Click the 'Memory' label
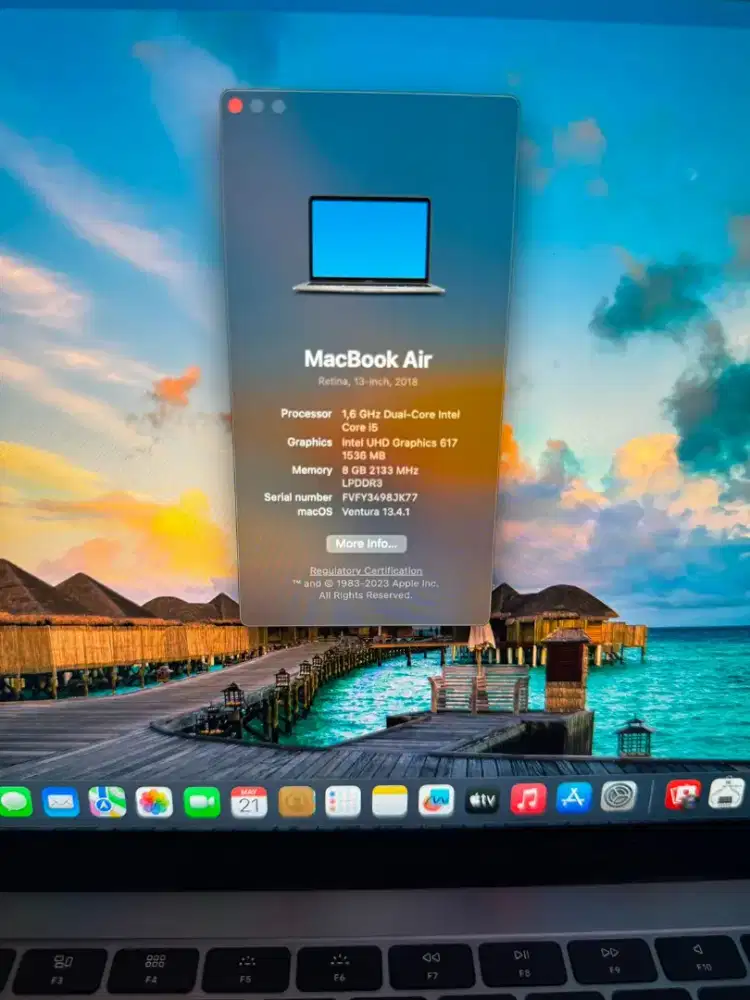750x1000 pixels. click(312, 470)
